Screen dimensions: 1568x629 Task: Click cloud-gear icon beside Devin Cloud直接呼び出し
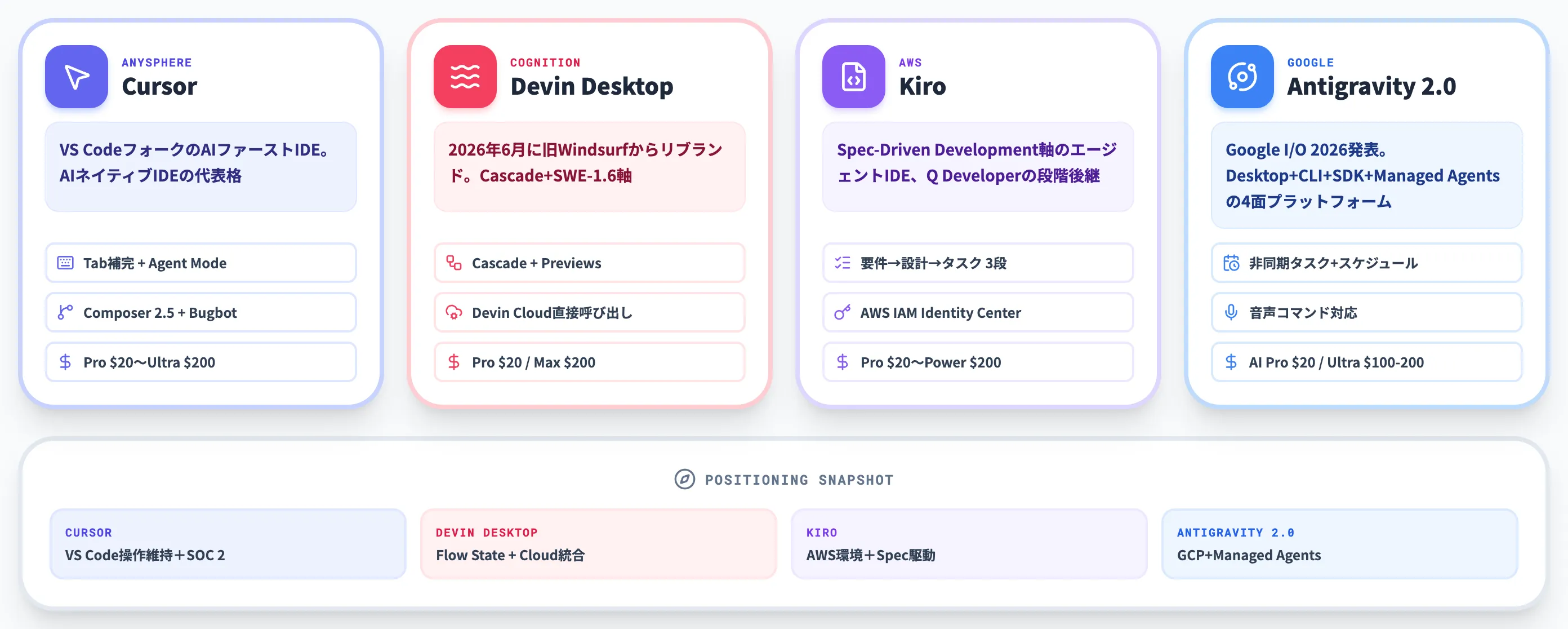(x=454, y=312)
